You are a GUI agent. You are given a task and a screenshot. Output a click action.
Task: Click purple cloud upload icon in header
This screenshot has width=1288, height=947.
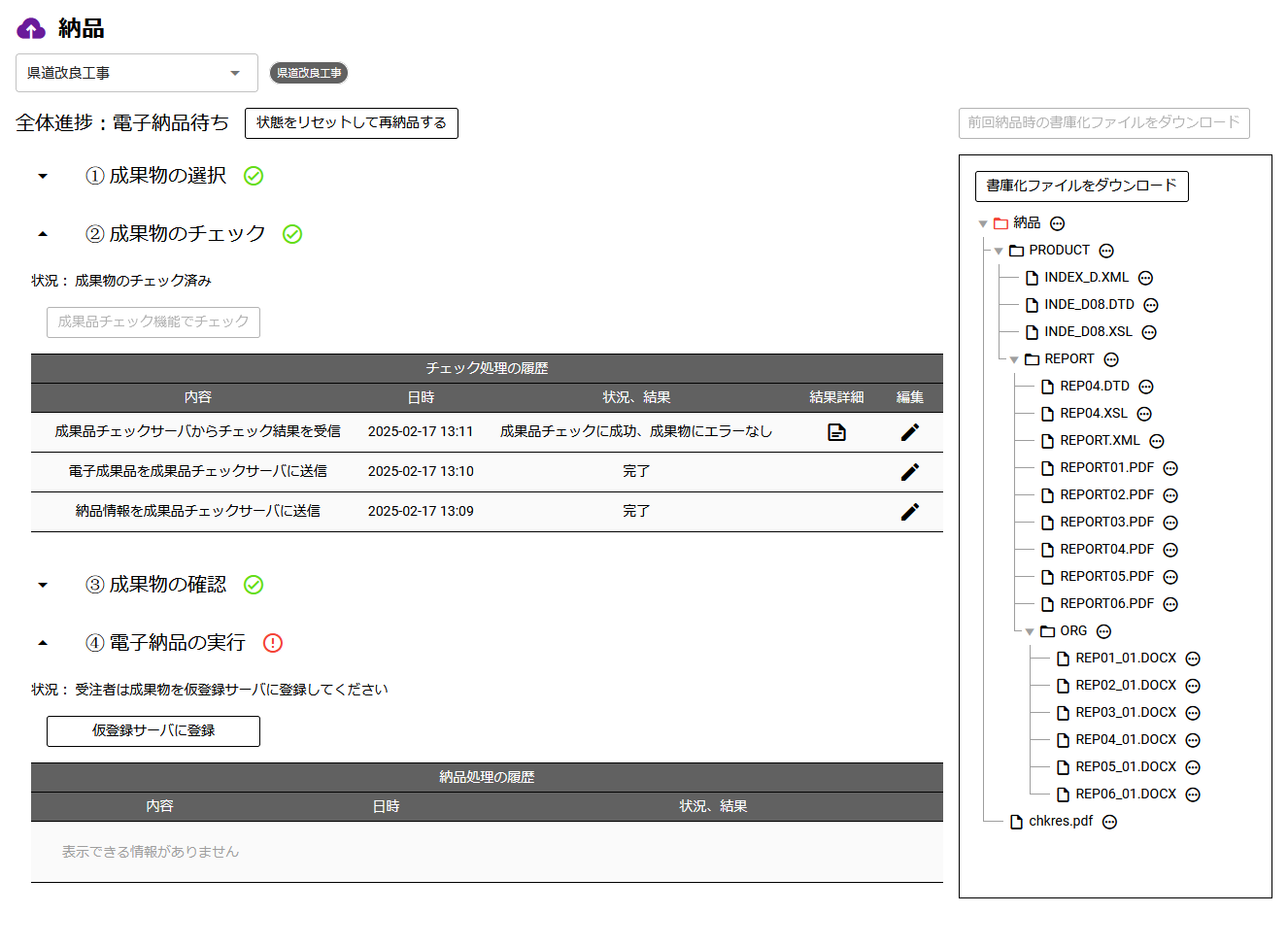pos(31,29)
